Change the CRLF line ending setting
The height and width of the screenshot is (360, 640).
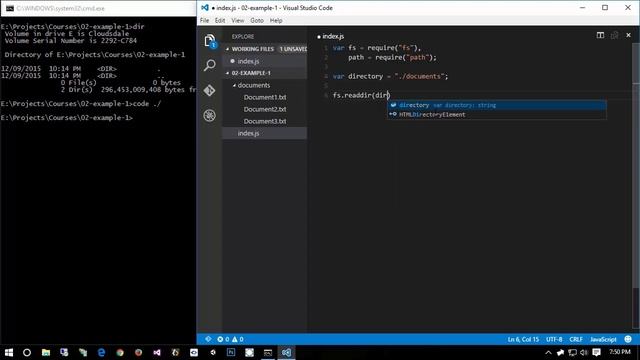click(576, 339)
